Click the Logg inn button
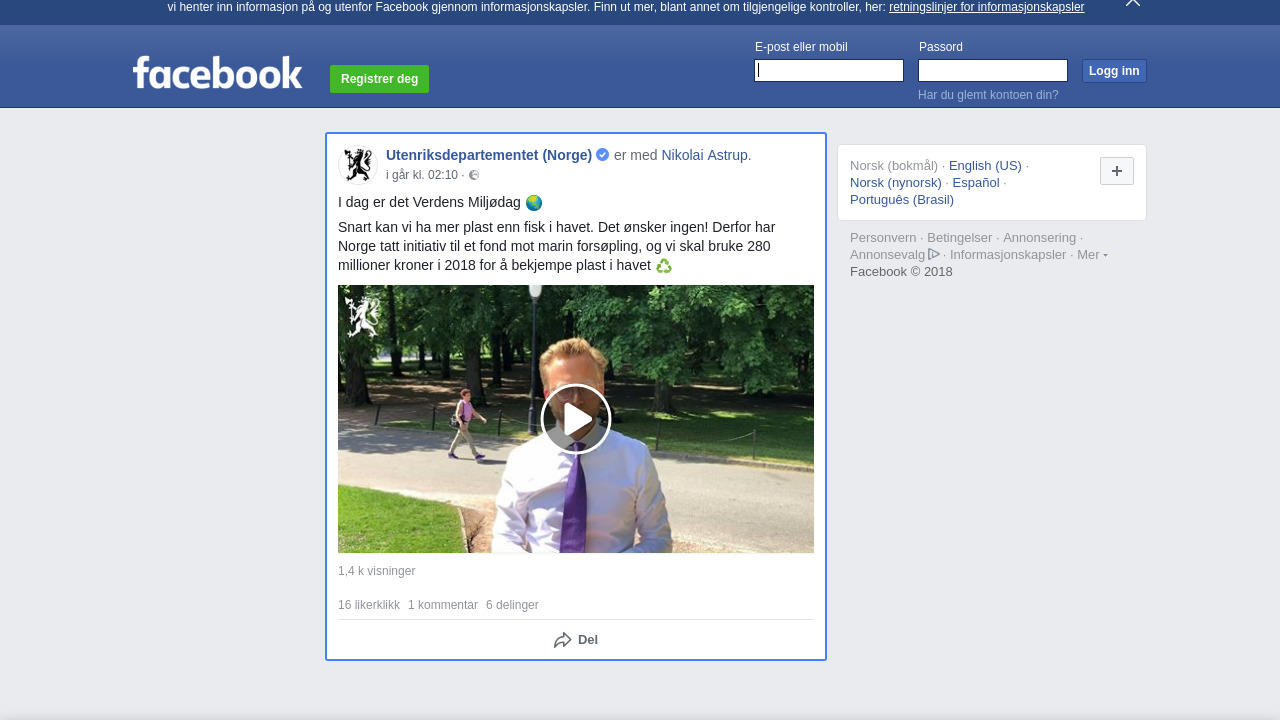The width and height of the screenshot is (1280, 720). [1114, 71]
